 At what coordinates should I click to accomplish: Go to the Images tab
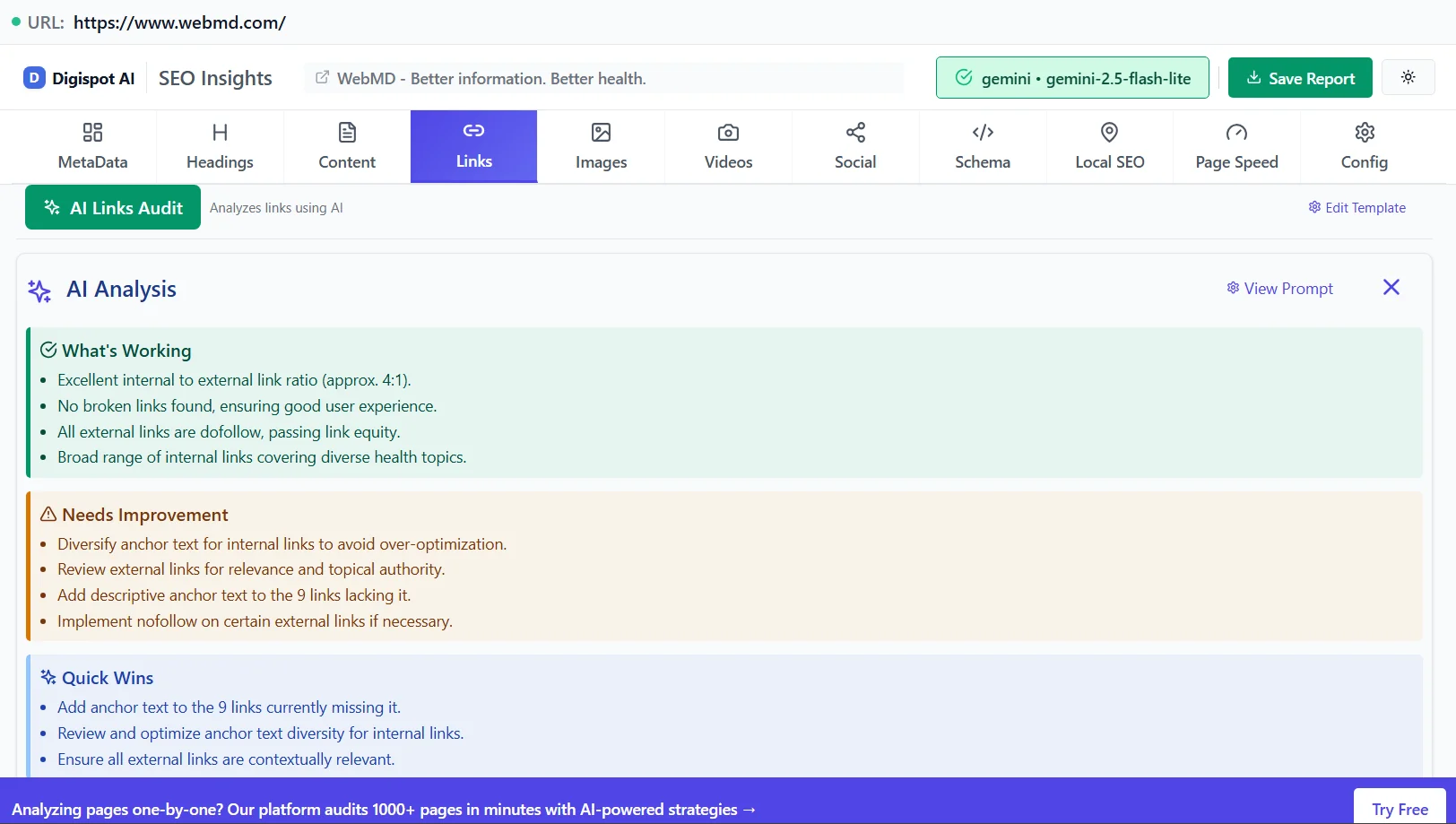point(601,147)
